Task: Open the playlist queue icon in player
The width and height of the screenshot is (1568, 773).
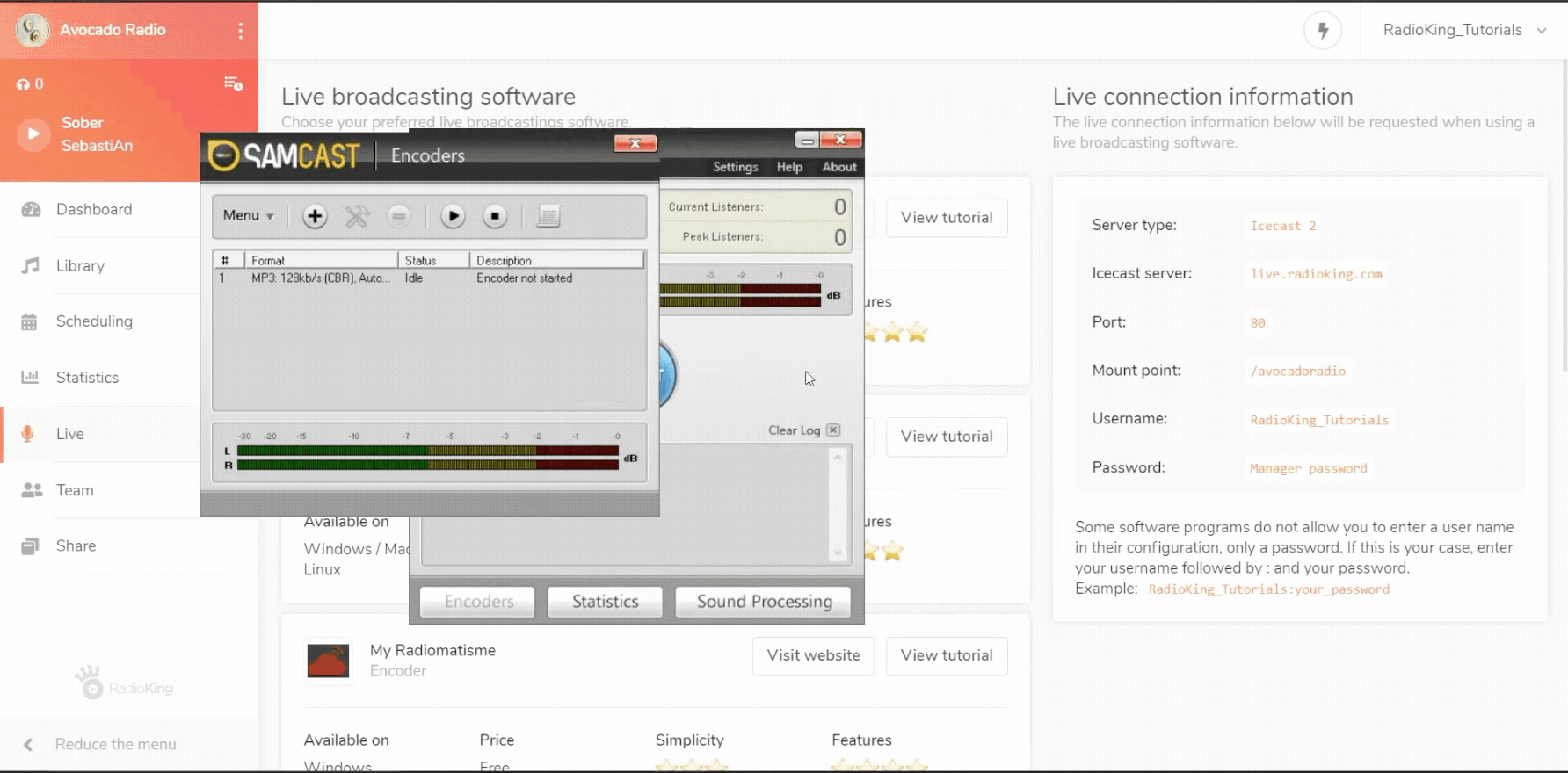Action: click(233, 83)
